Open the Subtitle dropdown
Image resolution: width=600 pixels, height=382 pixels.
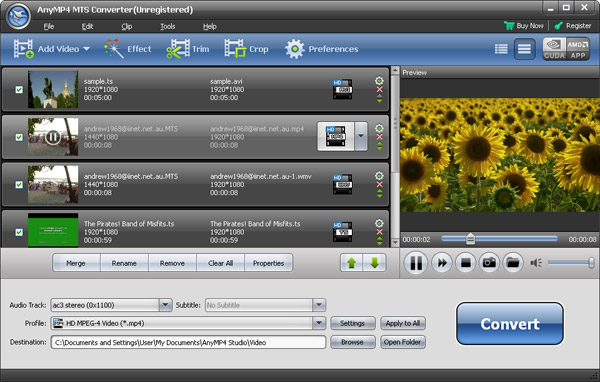pyautogui.click(x=319, y=305)
